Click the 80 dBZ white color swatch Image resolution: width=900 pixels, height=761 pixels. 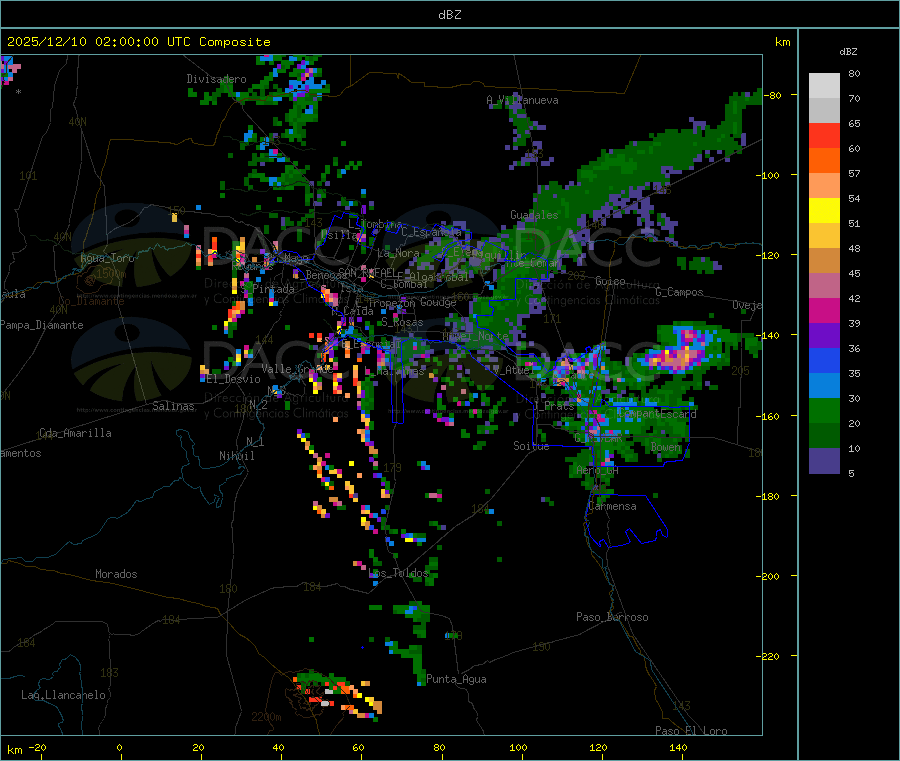click(824, 86)
